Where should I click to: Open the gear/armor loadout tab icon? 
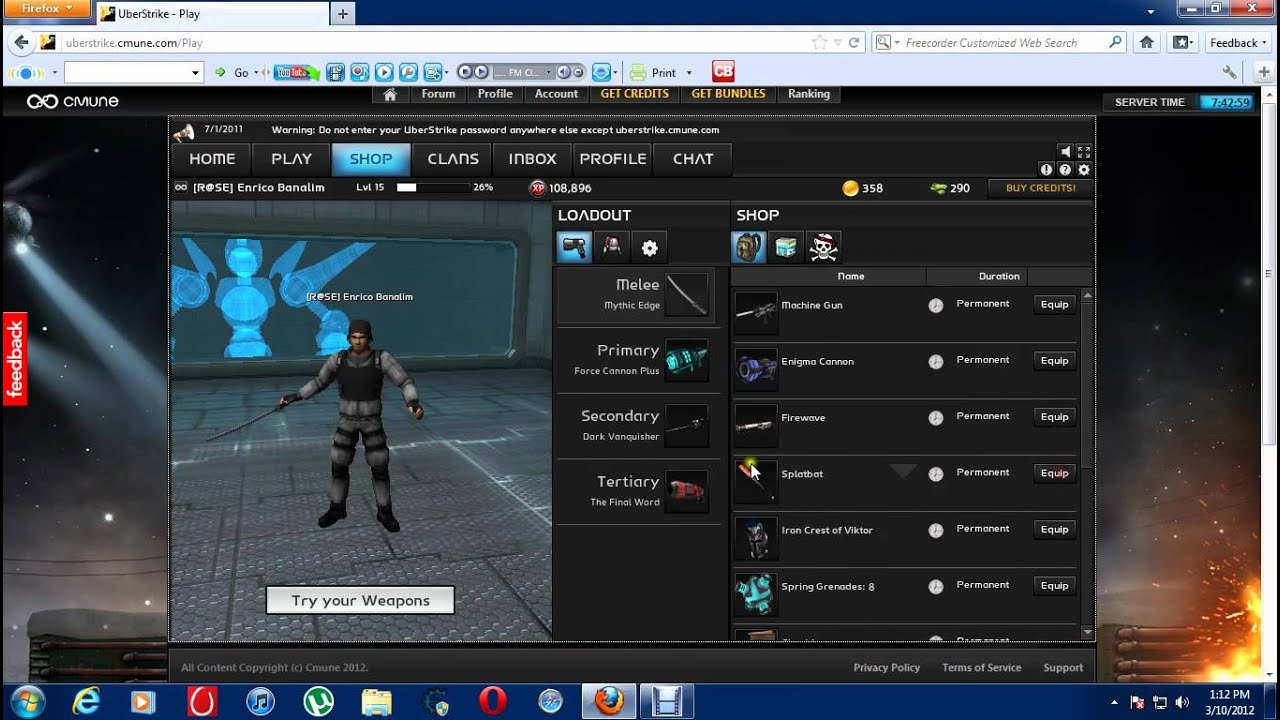pyautogui.click(x=611, y=247)
